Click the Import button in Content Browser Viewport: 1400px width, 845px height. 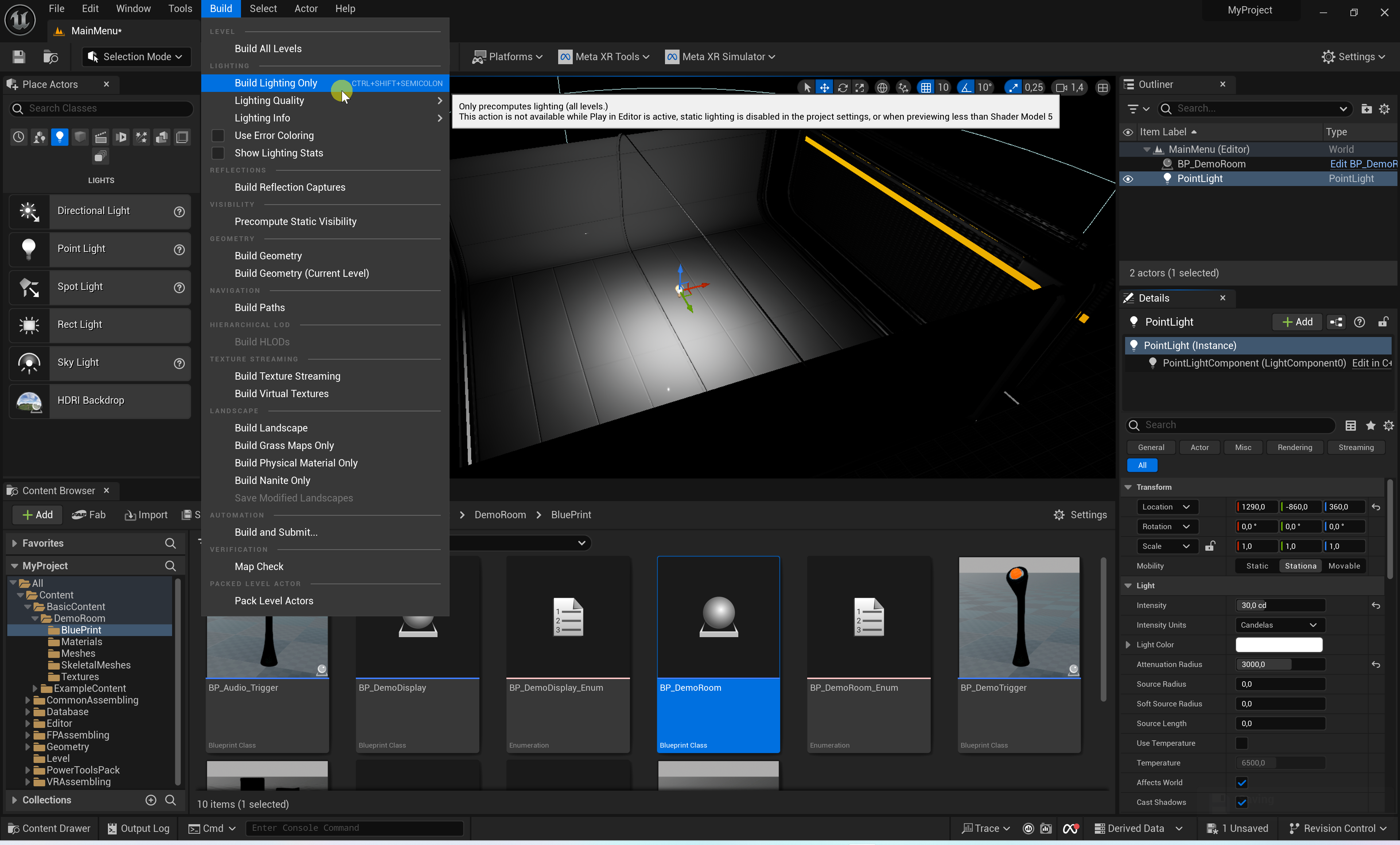click(x=146, y=515)
